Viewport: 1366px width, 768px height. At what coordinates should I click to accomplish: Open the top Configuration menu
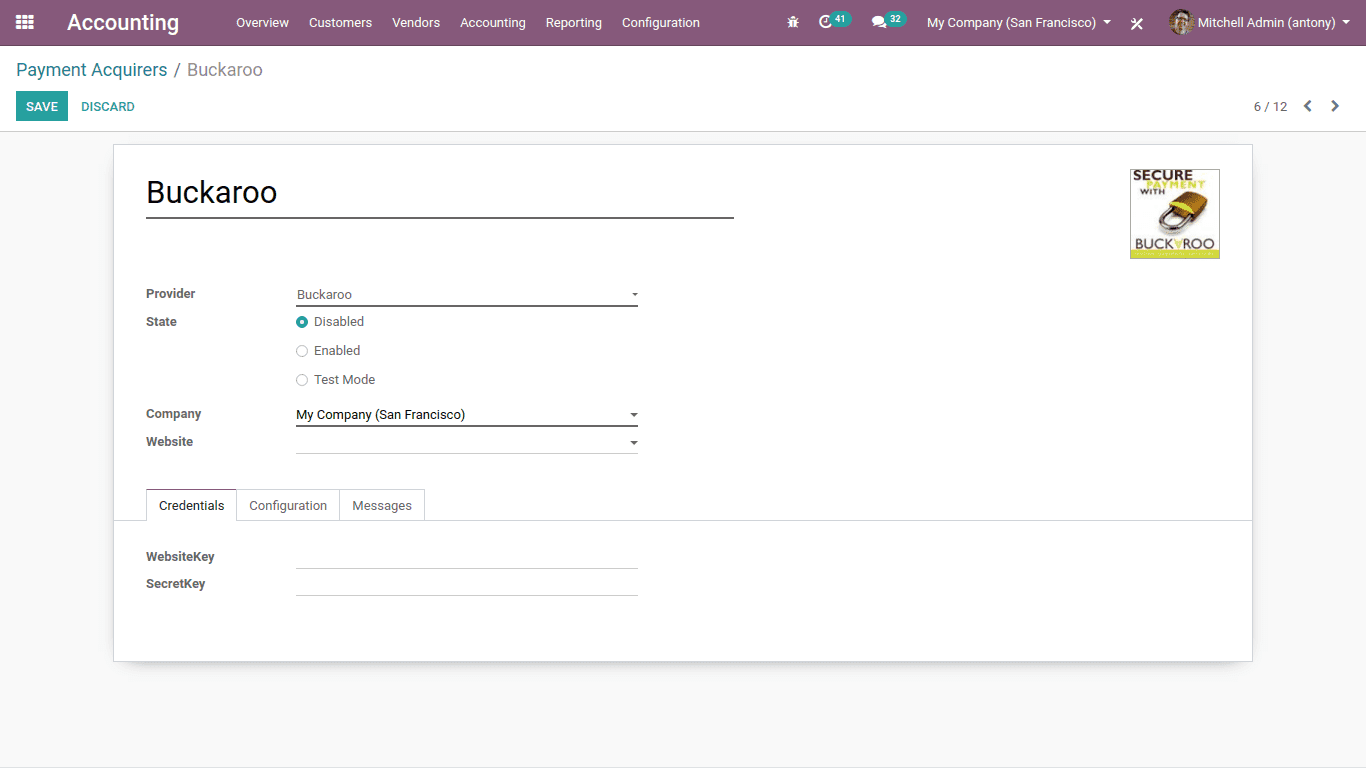coord(661,22)
